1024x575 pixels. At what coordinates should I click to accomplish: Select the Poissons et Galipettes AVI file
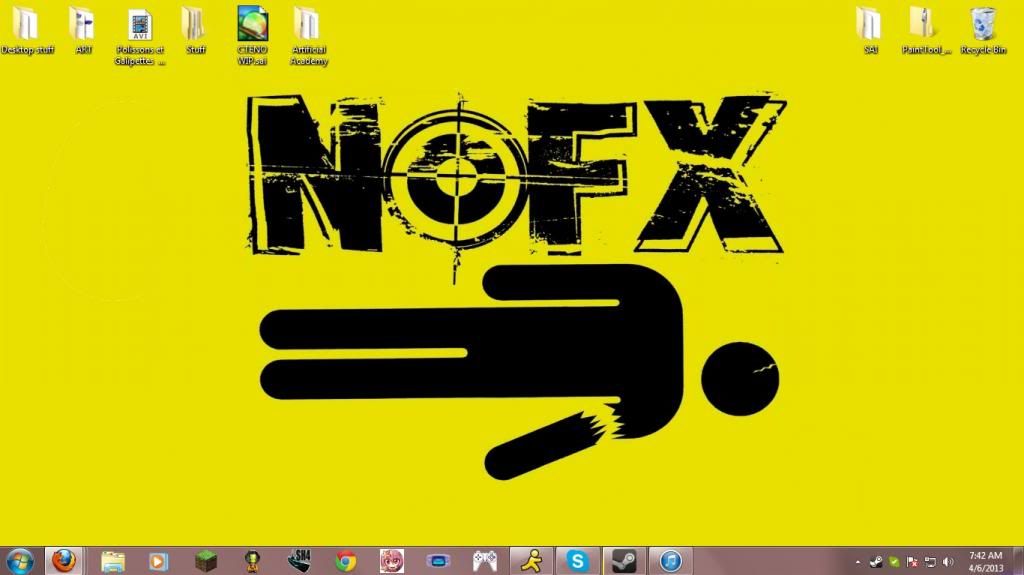click(140, 37)
